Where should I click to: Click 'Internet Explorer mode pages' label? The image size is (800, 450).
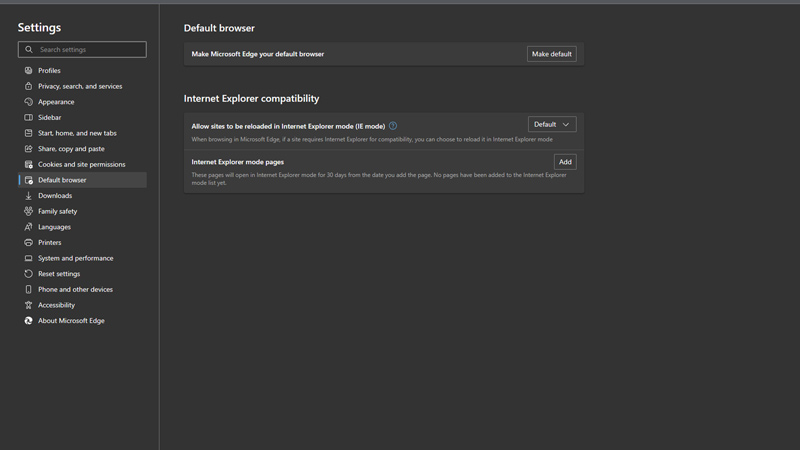tap(238, 162)
